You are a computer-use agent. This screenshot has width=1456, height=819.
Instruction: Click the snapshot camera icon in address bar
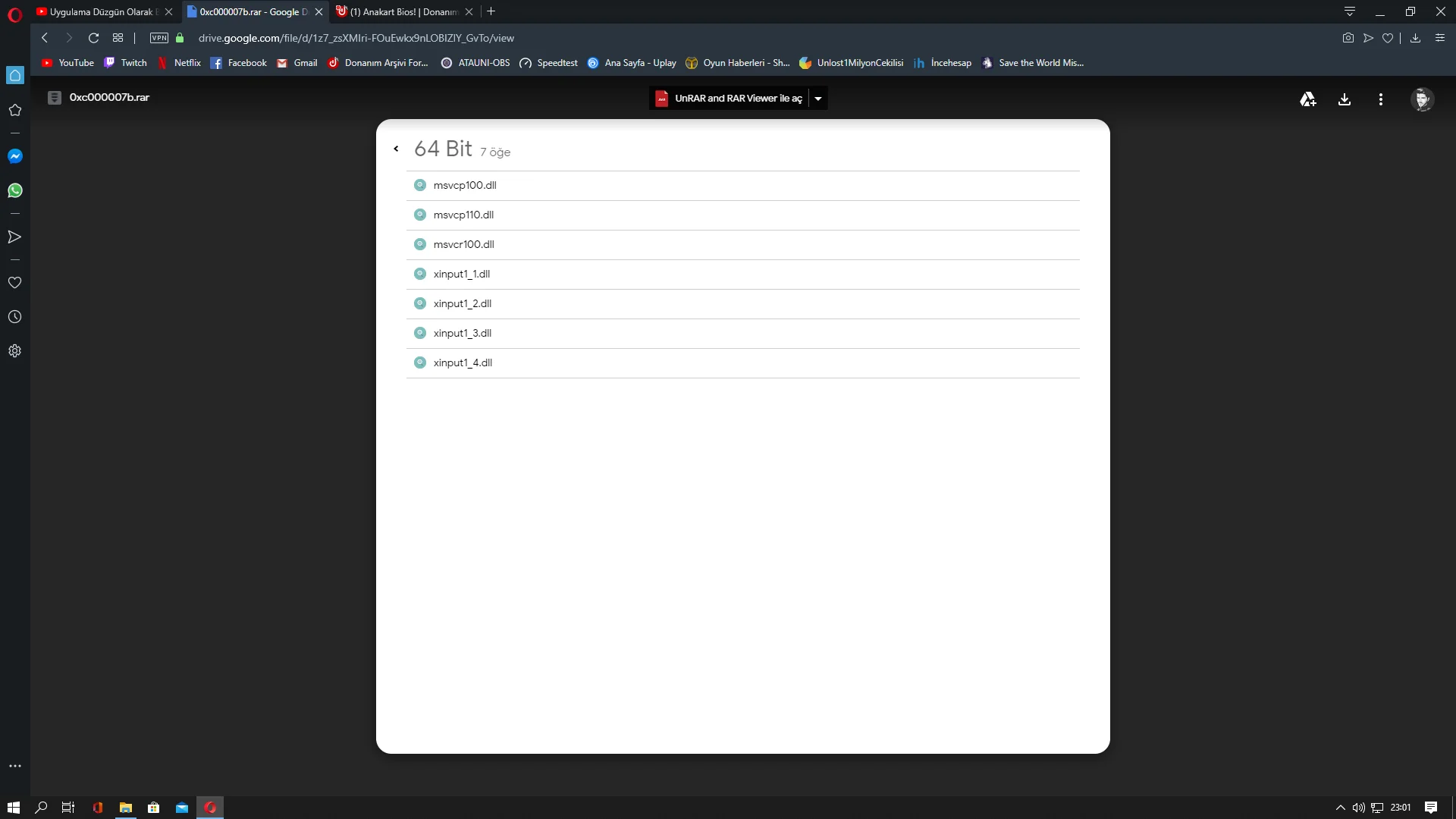click(x=1348, y=38)
